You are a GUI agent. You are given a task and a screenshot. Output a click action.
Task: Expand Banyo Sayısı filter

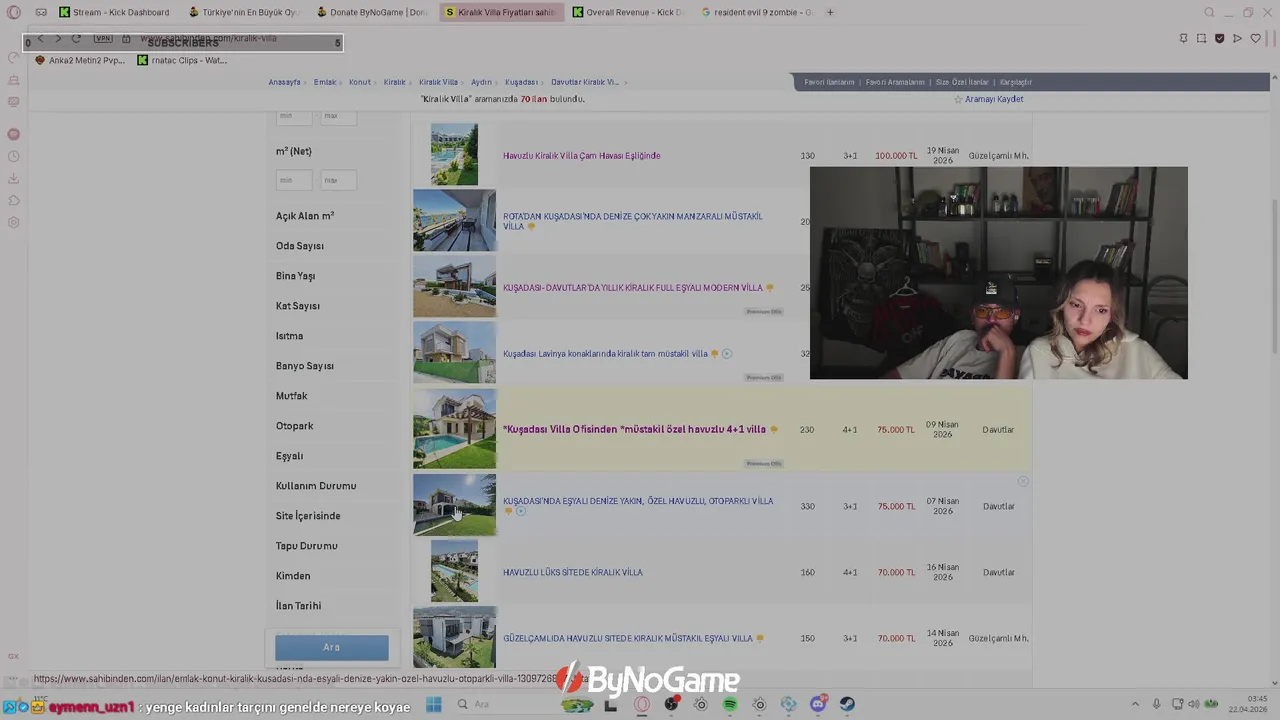click(x=305, y=366)
